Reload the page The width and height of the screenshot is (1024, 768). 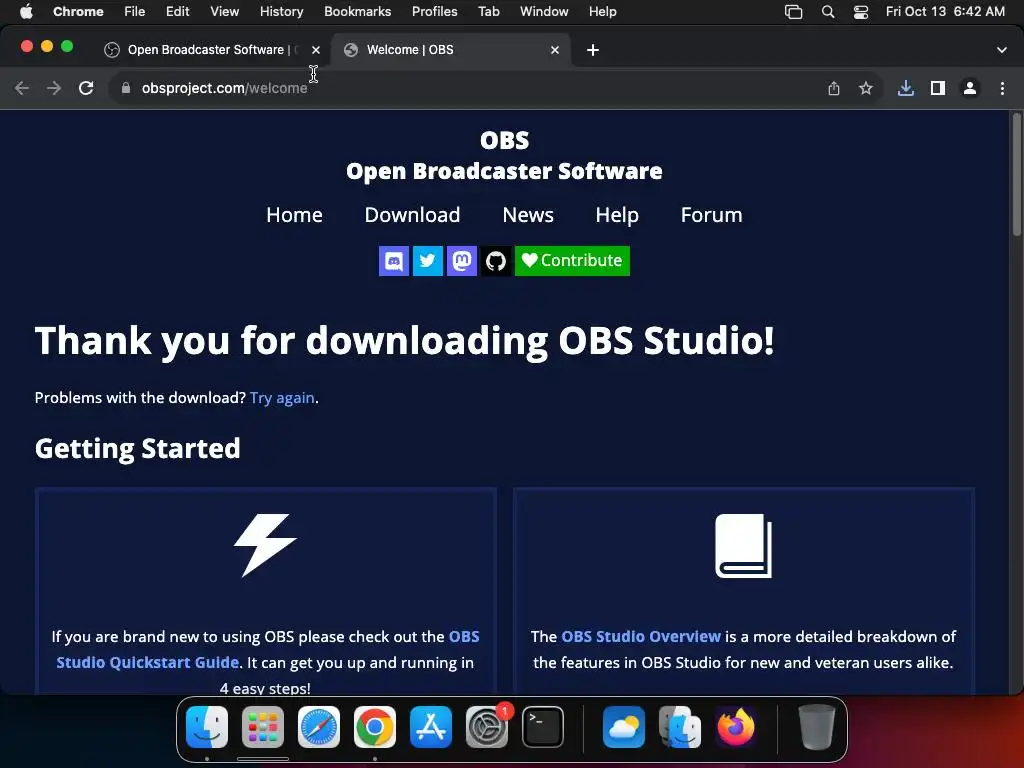click(86, 88)
